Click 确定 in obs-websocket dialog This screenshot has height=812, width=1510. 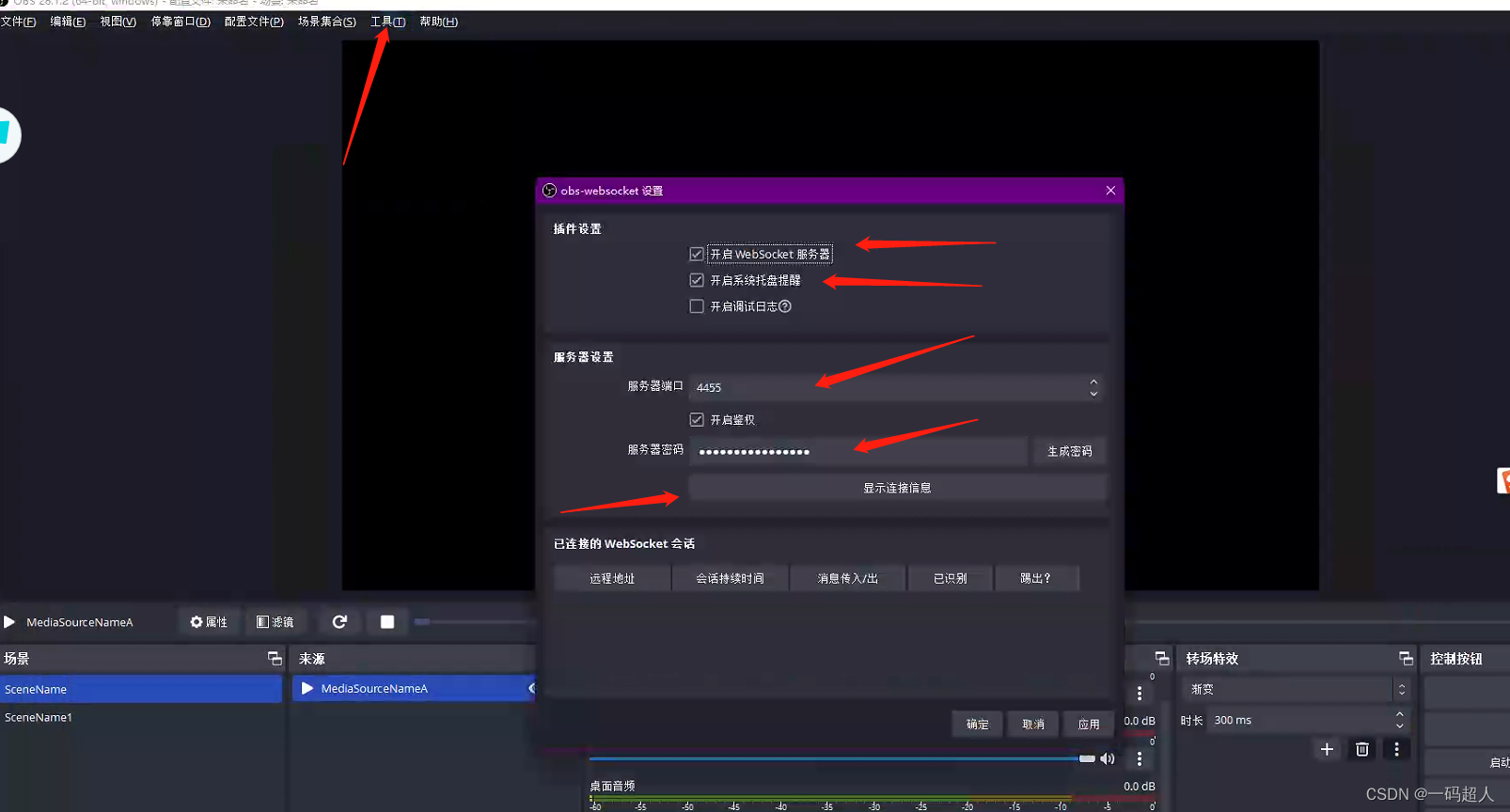click(x=977, y=724)
